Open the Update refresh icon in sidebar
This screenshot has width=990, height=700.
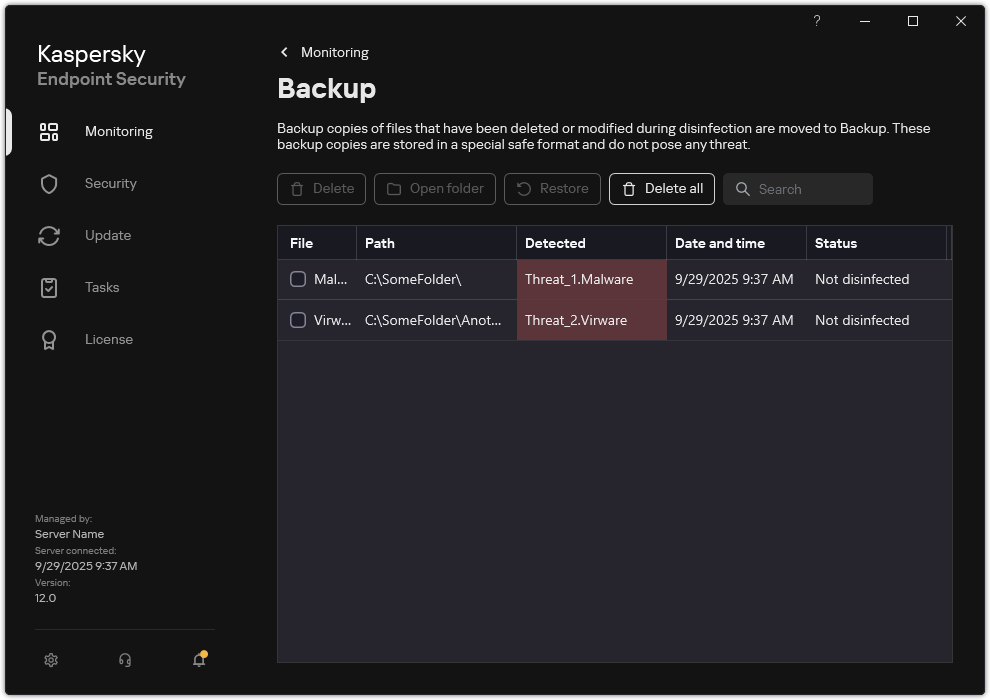tap(48, 235)
